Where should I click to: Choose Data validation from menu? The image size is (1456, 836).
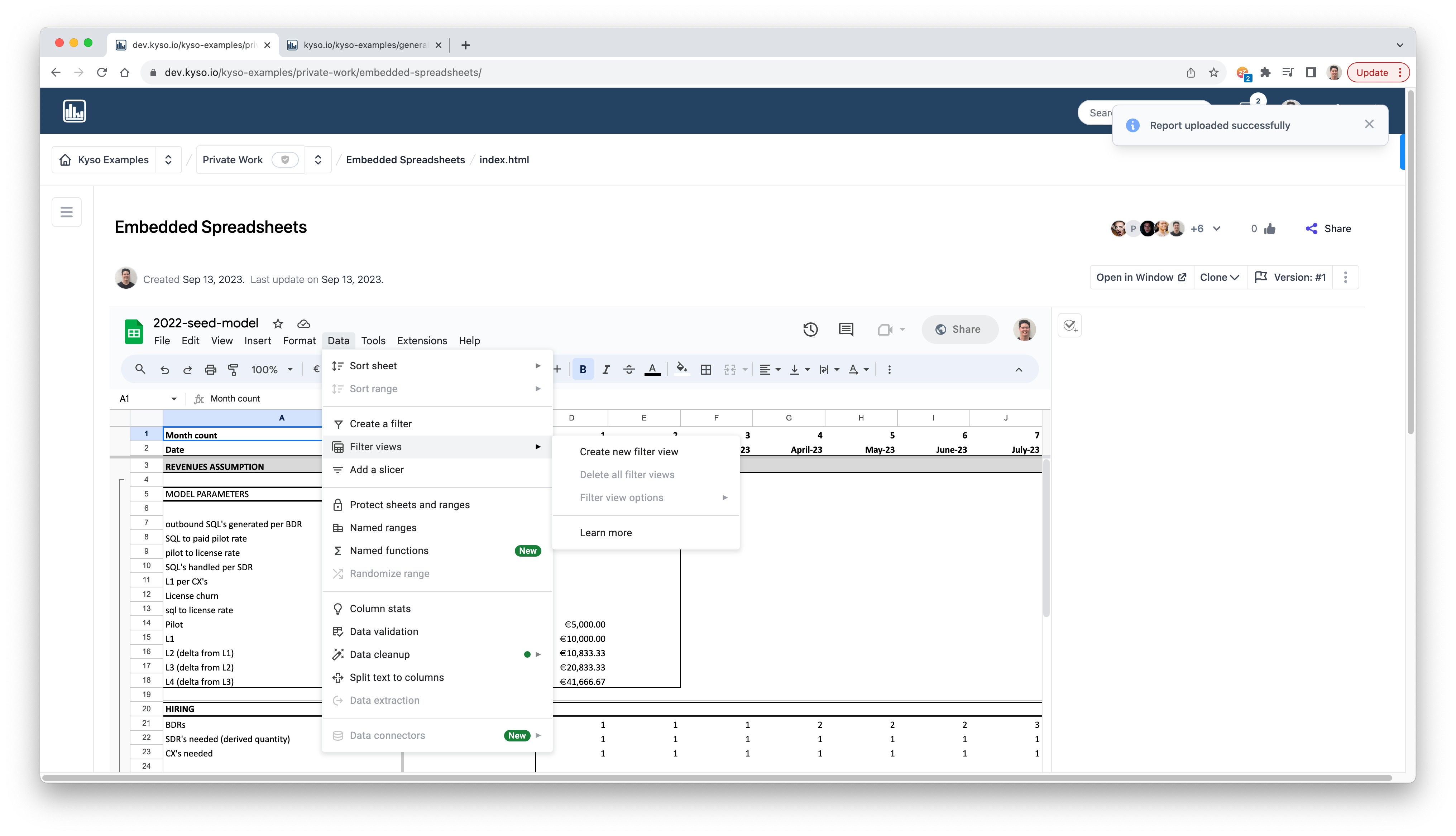(x=383, y=631)
